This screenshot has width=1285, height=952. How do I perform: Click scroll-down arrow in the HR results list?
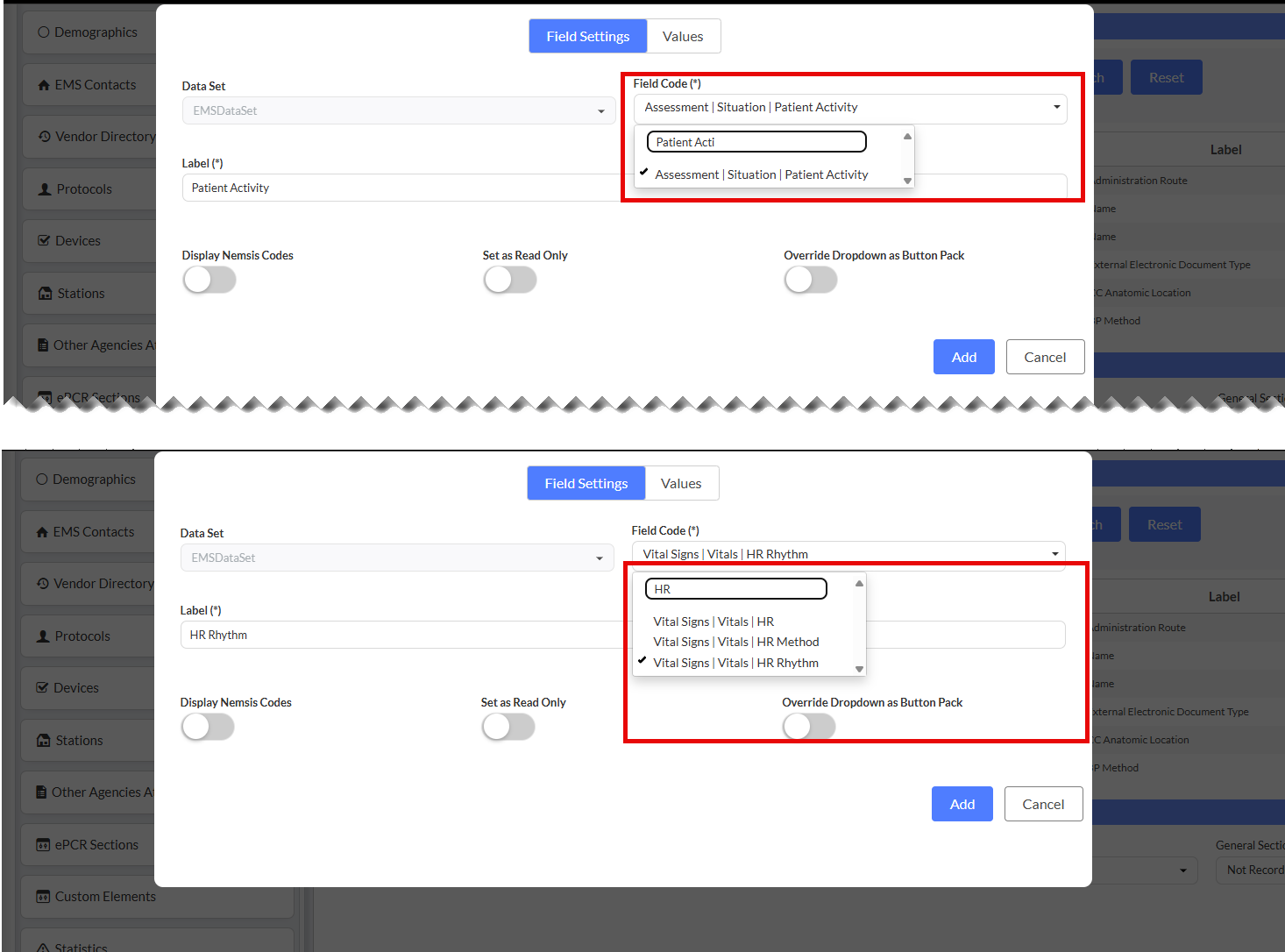click(860, 669)
